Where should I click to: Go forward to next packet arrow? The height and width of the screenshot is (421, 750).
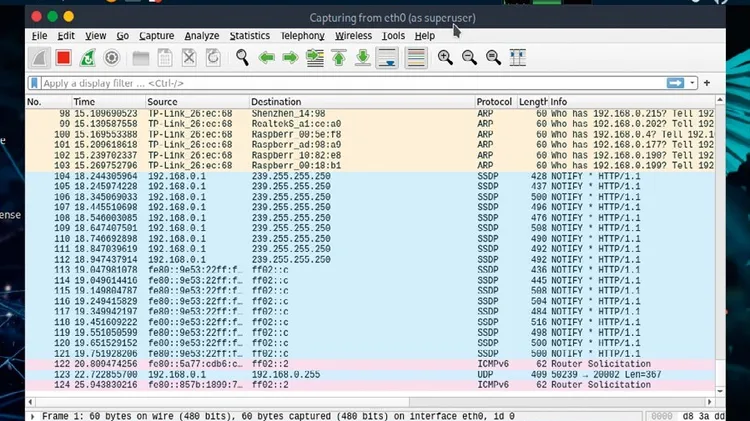(290, 58)
